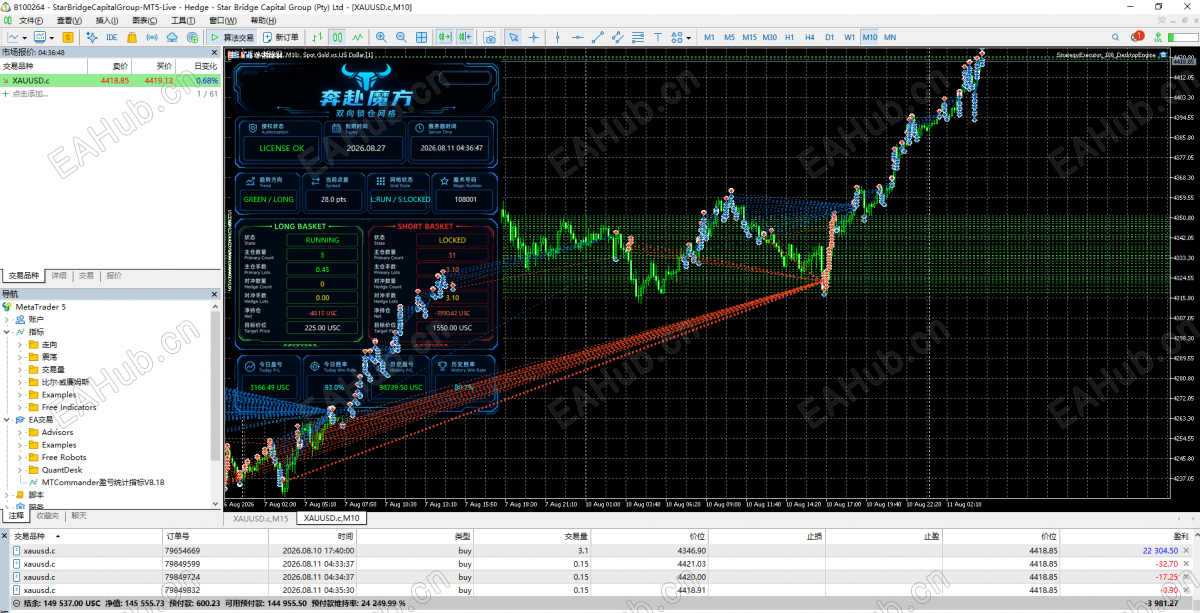Collapse the 指标 indicators node
The image size is (1200, 613).
pos(8,331)
